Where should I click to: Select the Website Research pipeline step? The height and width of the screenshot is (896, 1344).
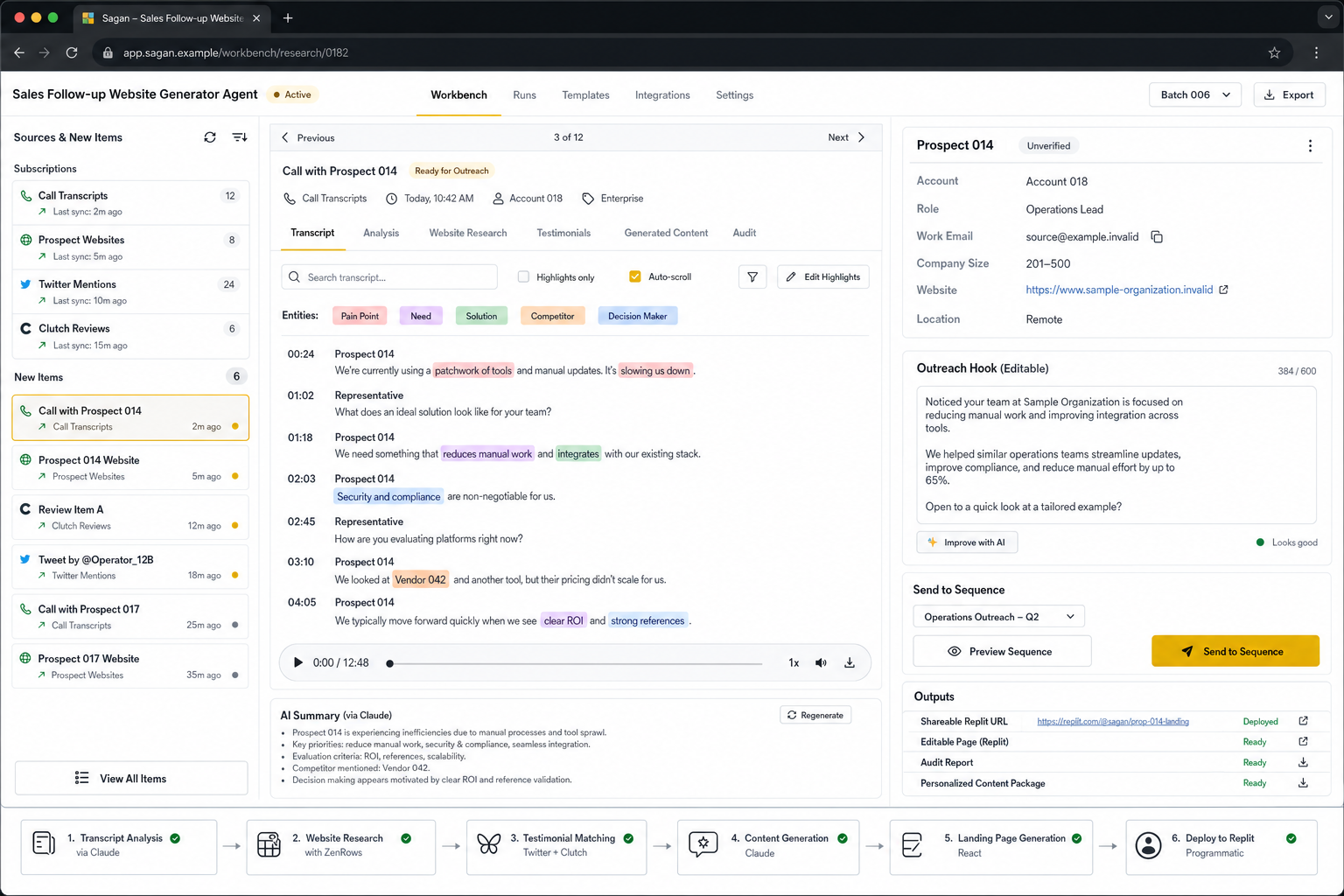341,846
